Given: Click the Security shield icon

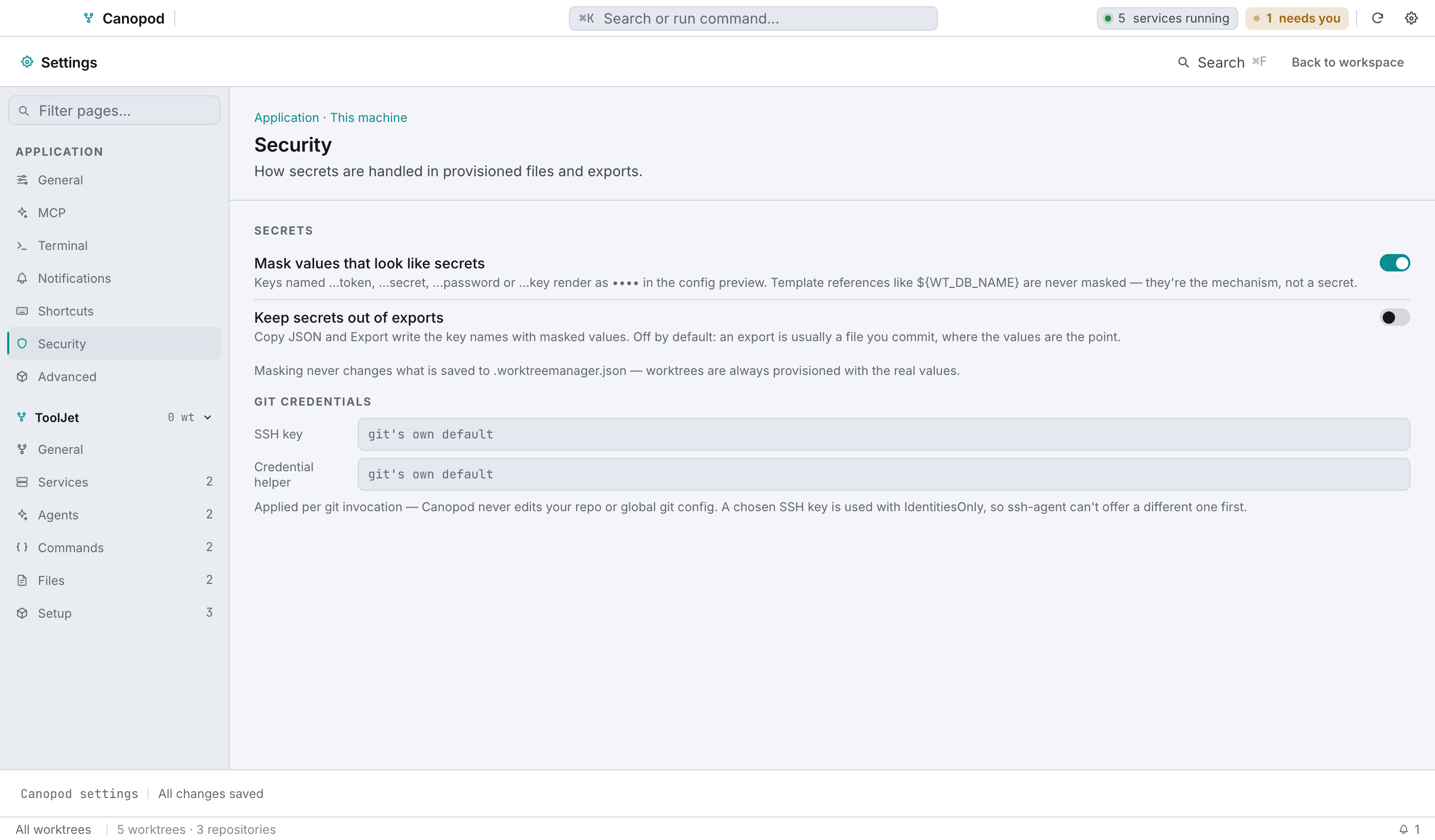Looking at the screenshot, I should click(22, 344).
